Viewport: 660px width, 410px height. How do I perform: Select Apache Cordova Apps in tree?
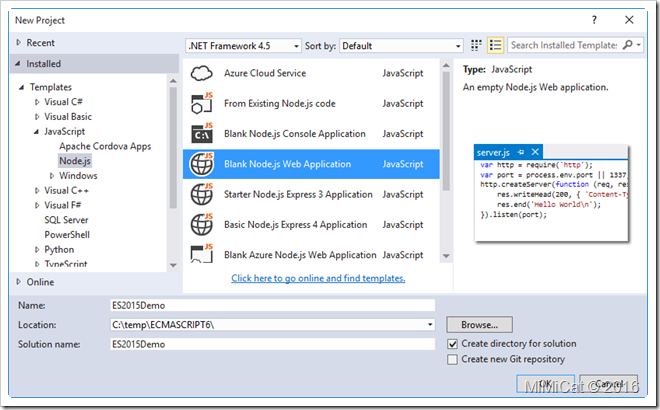click(x=105, y=146)
